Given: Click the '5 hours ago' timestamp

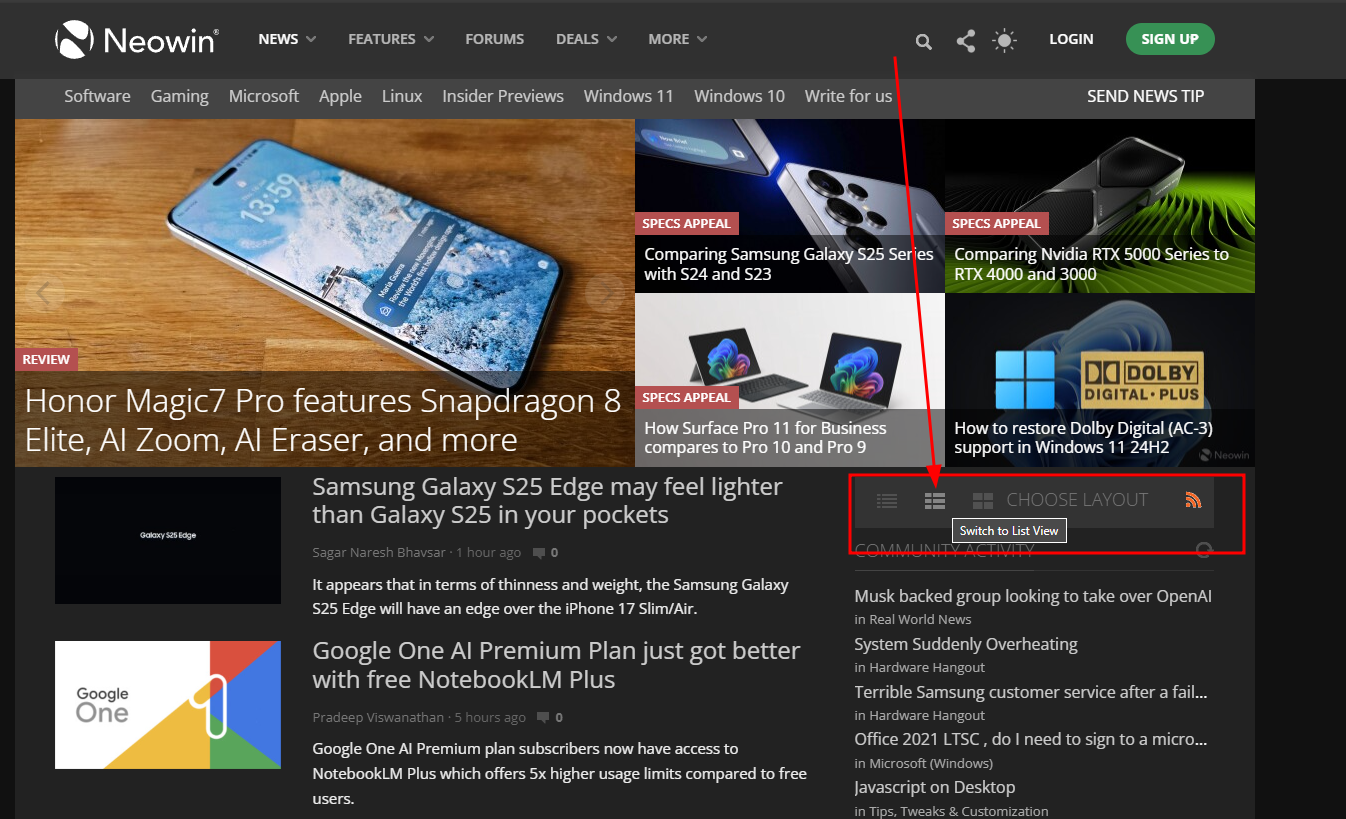Looking at the screenshot, I should [490, 717].
